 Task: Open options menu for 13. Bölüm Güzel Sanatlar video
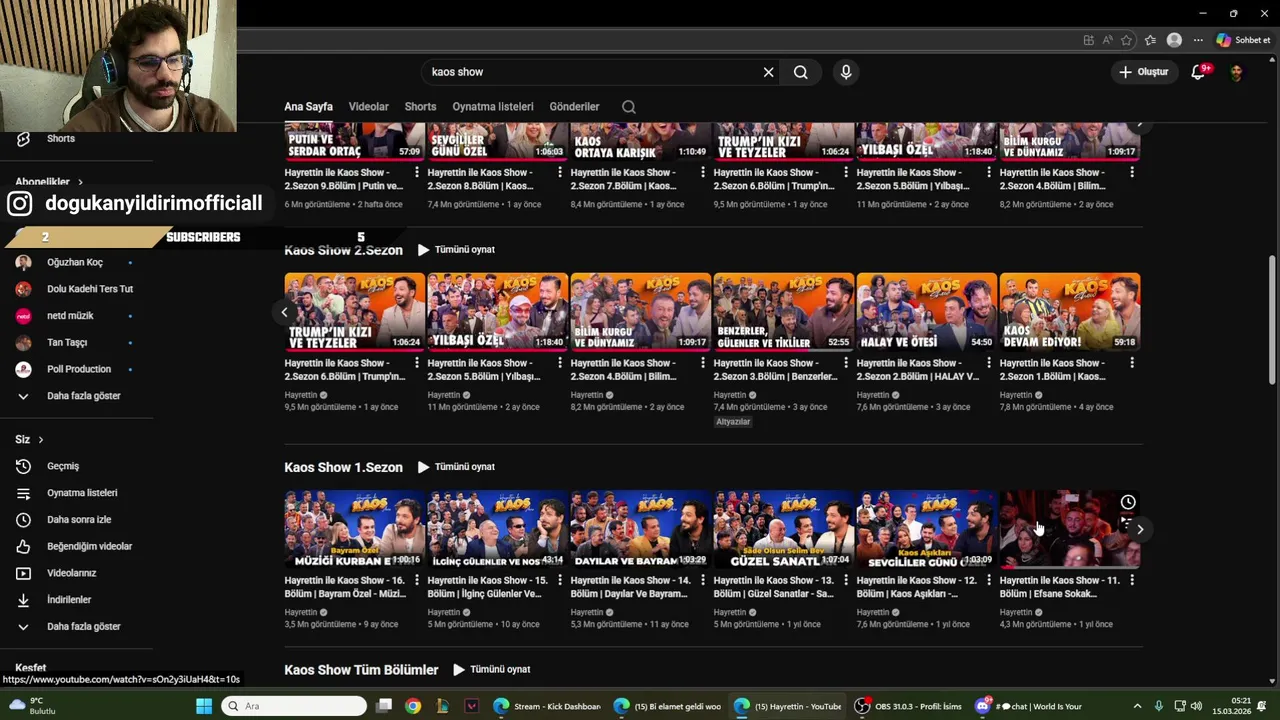[846, 580]
